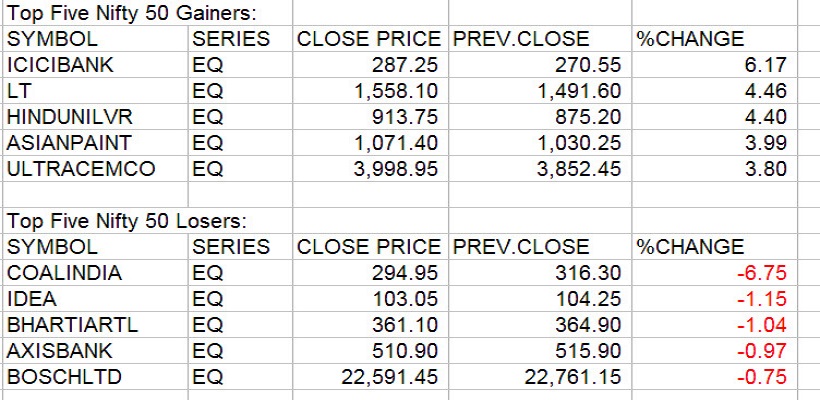Click HINDUNILVR's %change value 4.40

click(x=768, y=118)
